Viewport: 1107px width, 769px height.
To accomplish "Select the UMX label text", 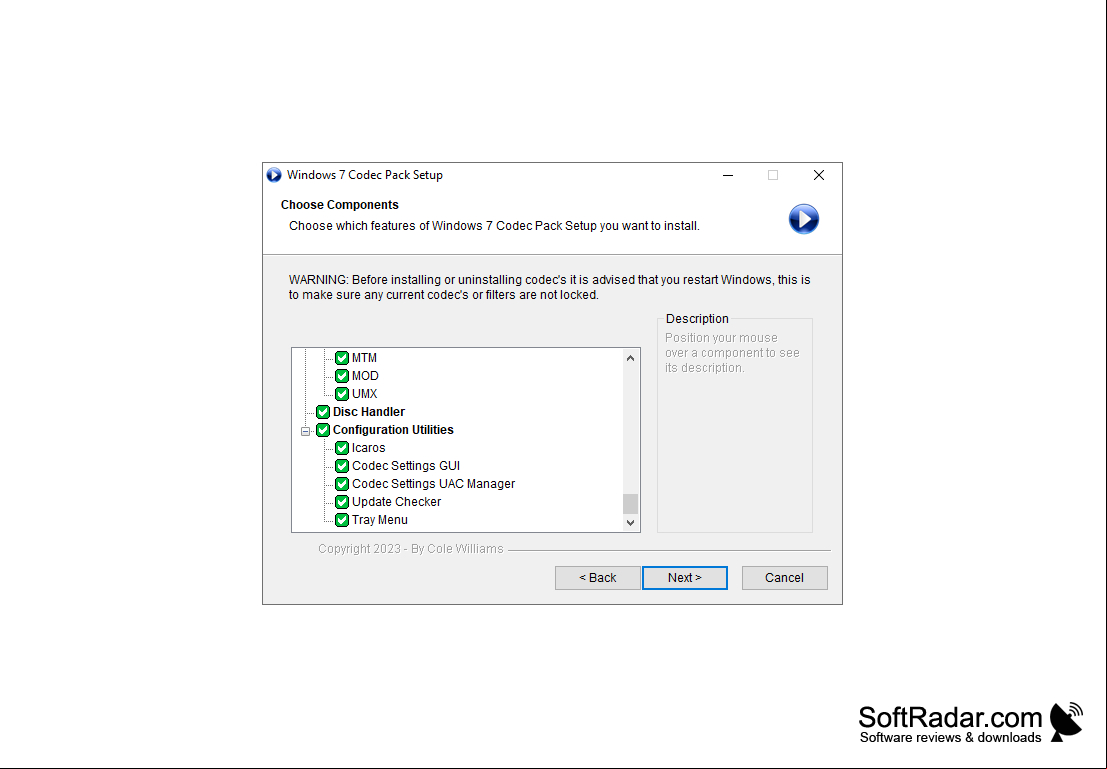I will 364,394.
